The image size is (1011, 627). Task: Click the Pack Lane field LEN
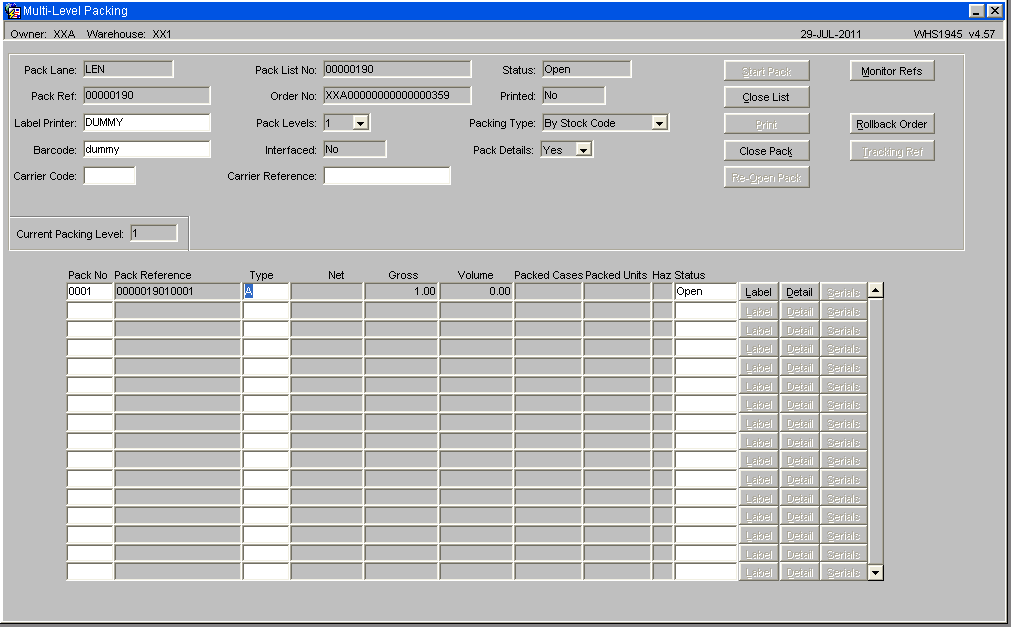point(128,69)
